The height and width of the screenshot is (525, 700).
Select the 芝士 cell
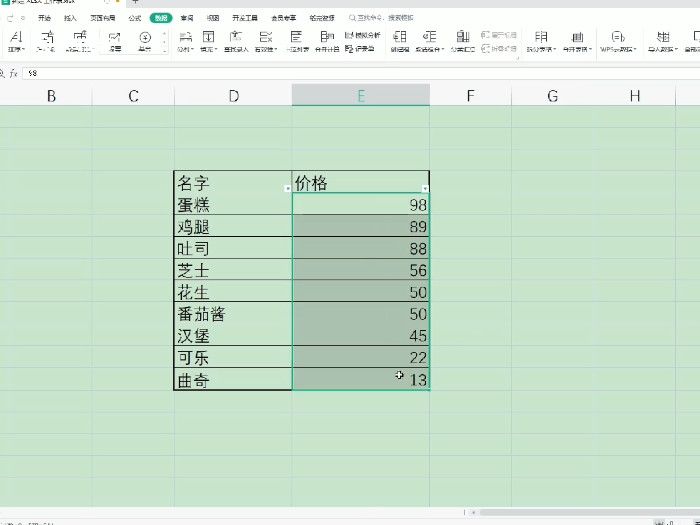[233, 270]
